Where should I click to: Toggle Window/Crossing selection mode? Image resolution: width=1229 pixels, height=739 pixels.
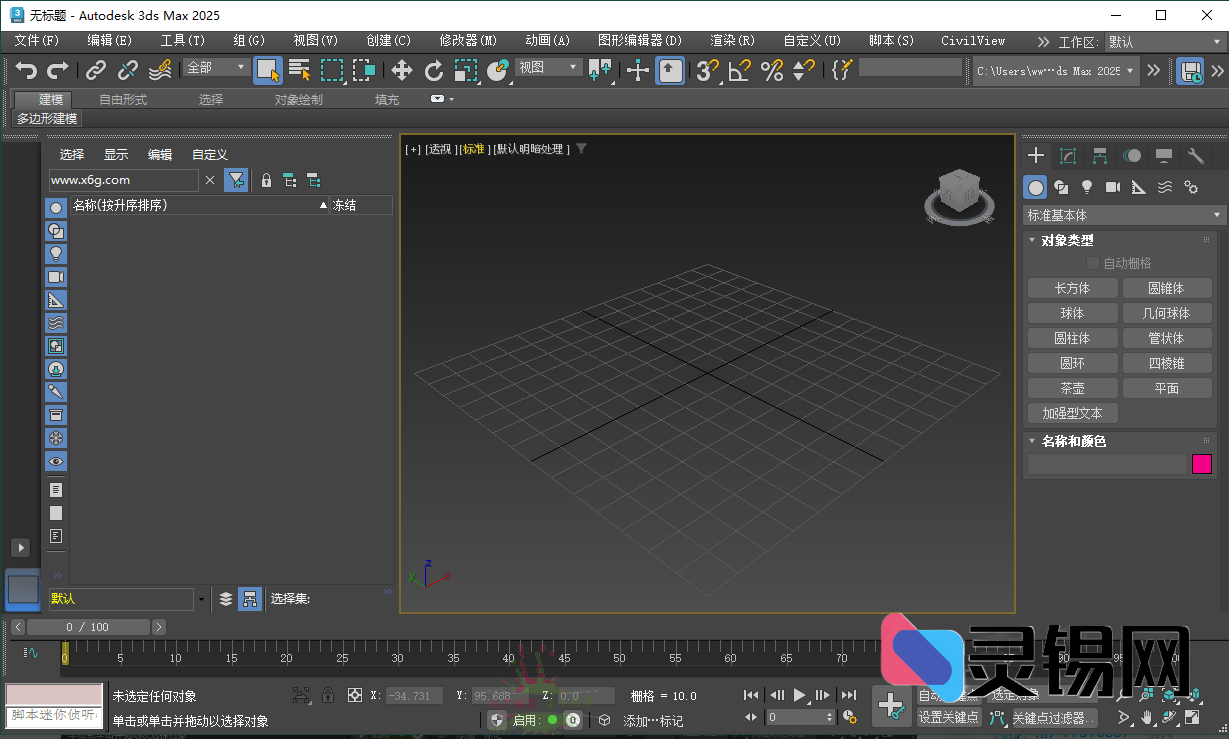coord(364,70)
